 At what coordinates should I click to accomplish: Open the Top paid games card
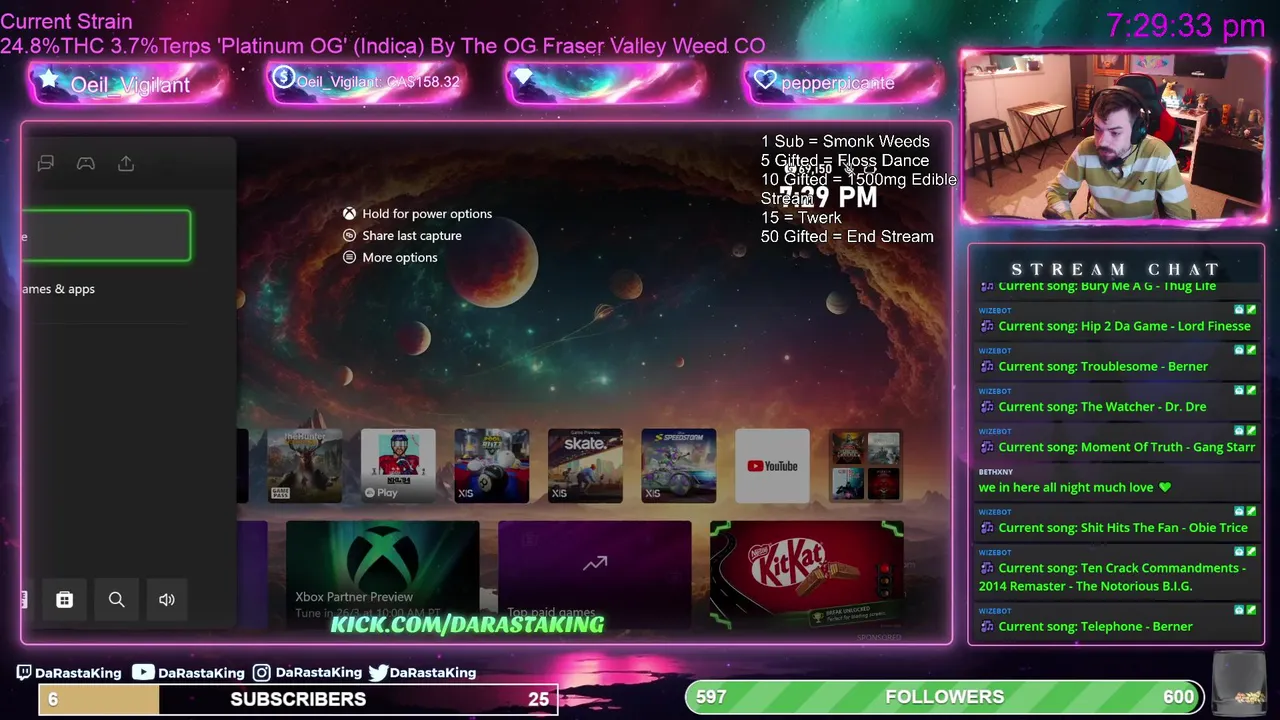pos(594,575)
